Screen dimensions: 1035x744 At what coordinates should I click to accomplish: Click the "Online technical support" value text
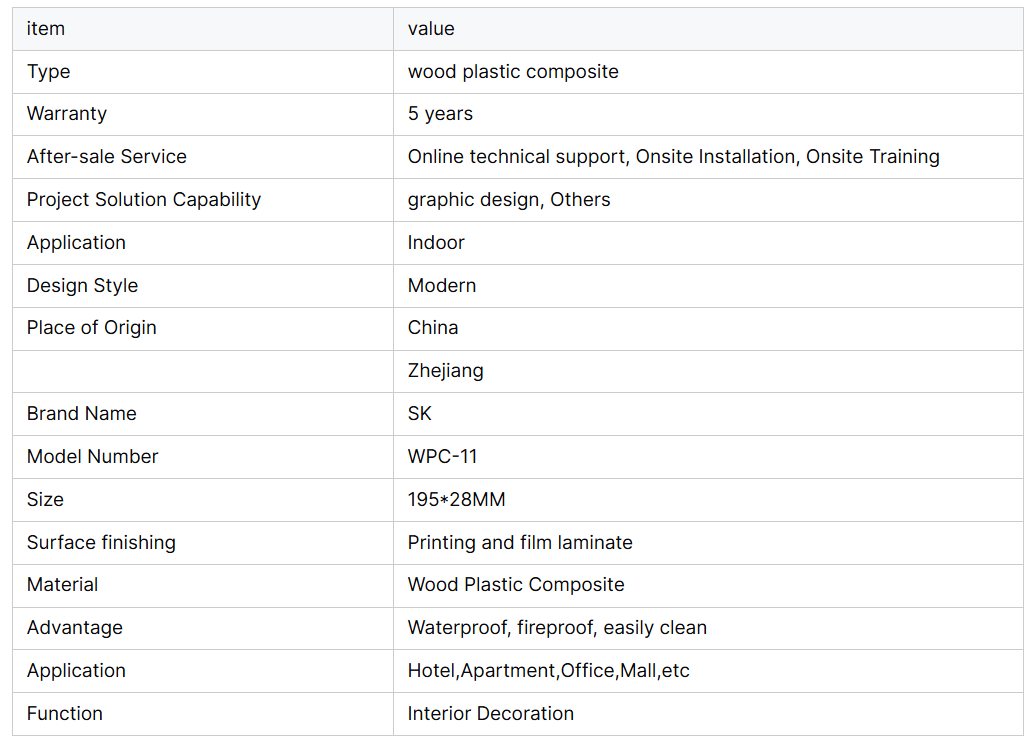click(x=516, y=157)
